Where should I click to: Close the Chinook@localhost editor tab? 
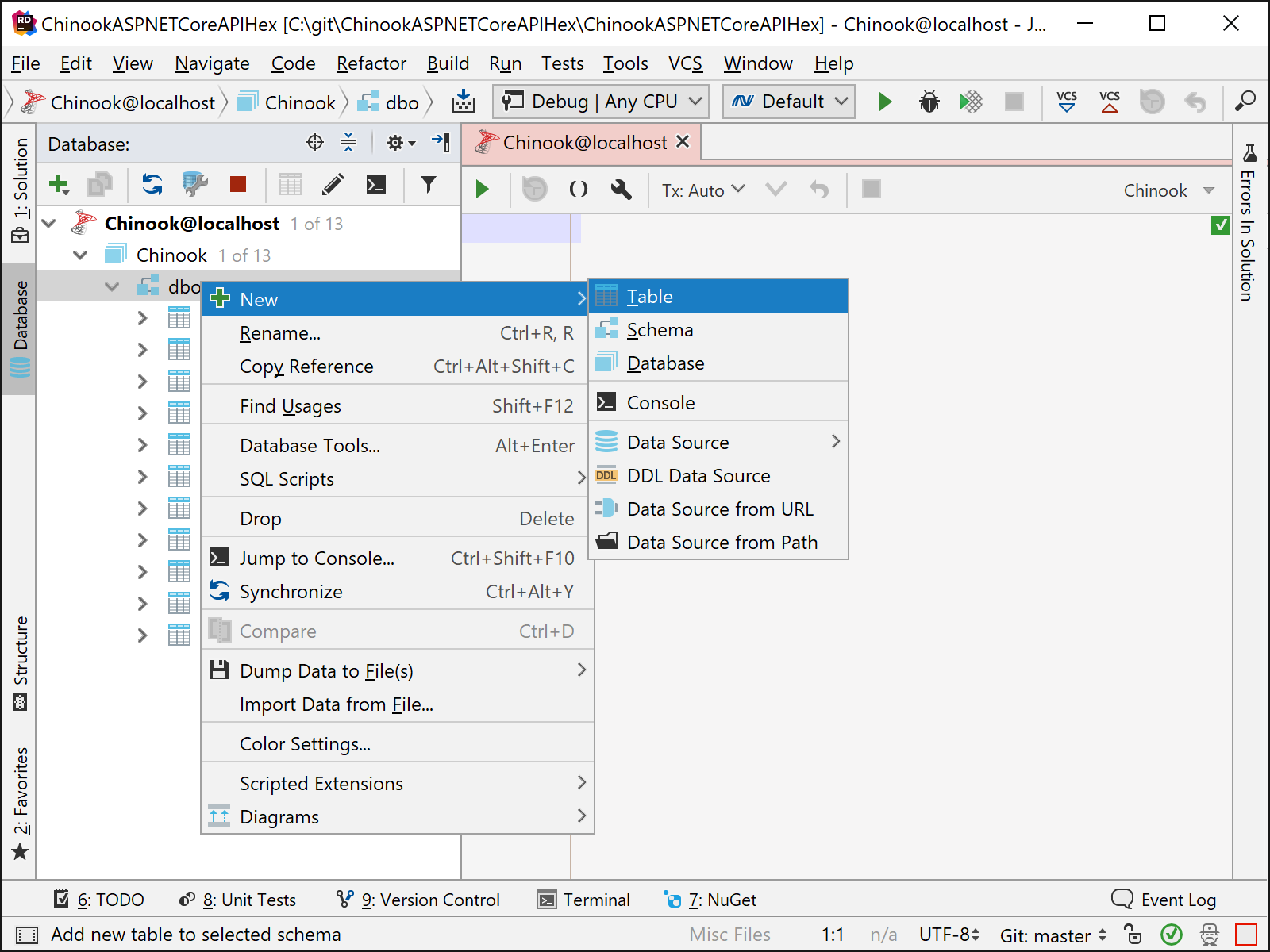point(683,142)
